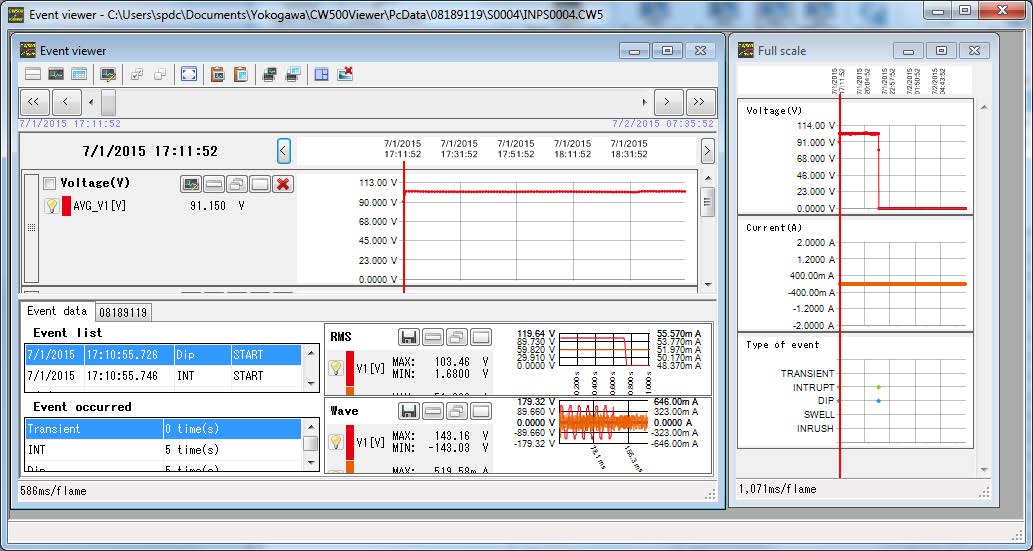Click the Wave panel maximize icon
The image size is (1033, 551).
coord(481,411)
